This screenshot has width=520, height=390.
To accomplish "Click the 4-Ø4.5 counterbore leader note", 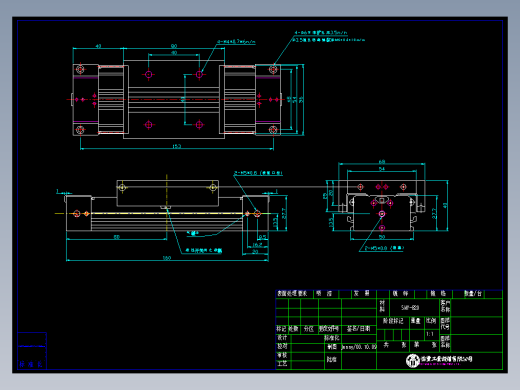I will click(x=321, y=33).
